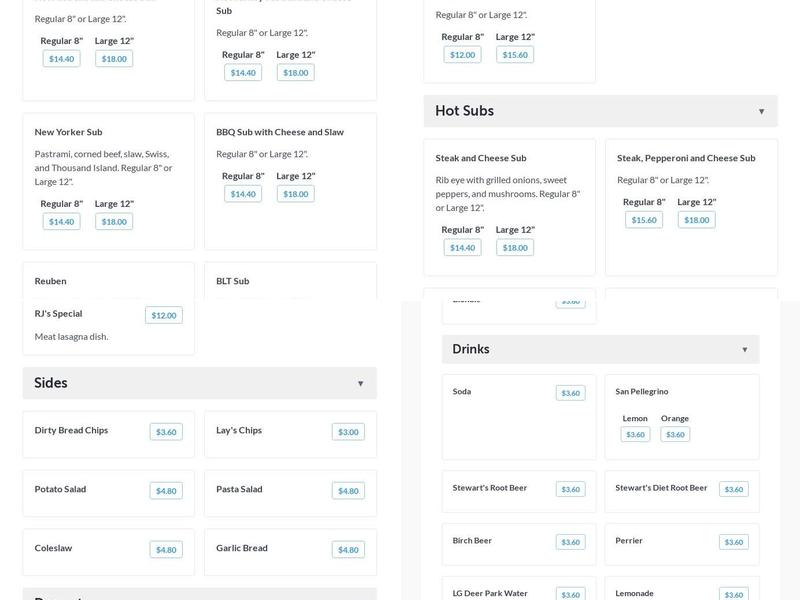Click Garlic Bread price button

(348, 550)
